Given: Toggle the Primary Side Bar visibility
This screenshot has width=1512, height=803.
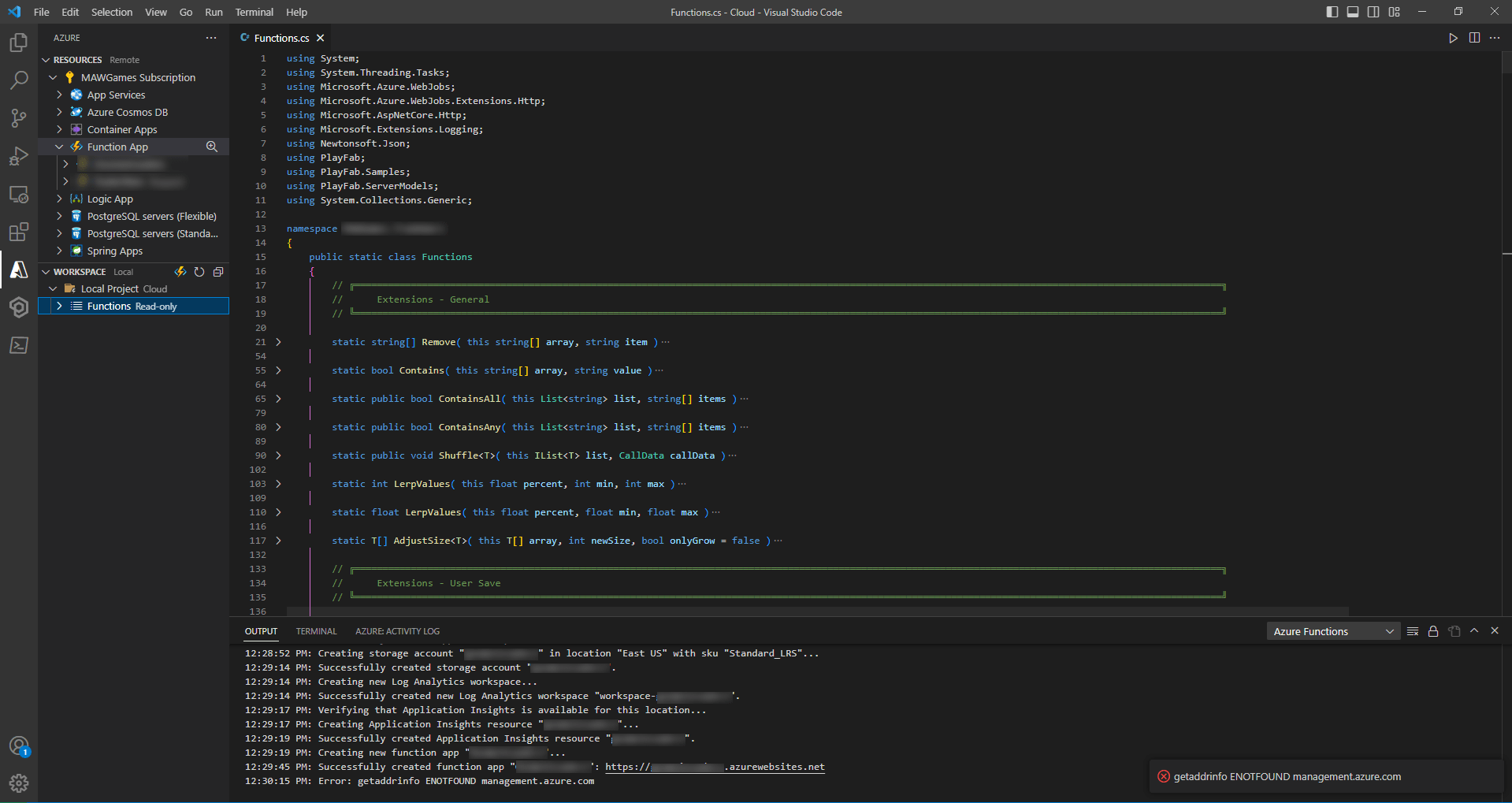Looking at the screenshot, I should click(x=1331, y=11).
